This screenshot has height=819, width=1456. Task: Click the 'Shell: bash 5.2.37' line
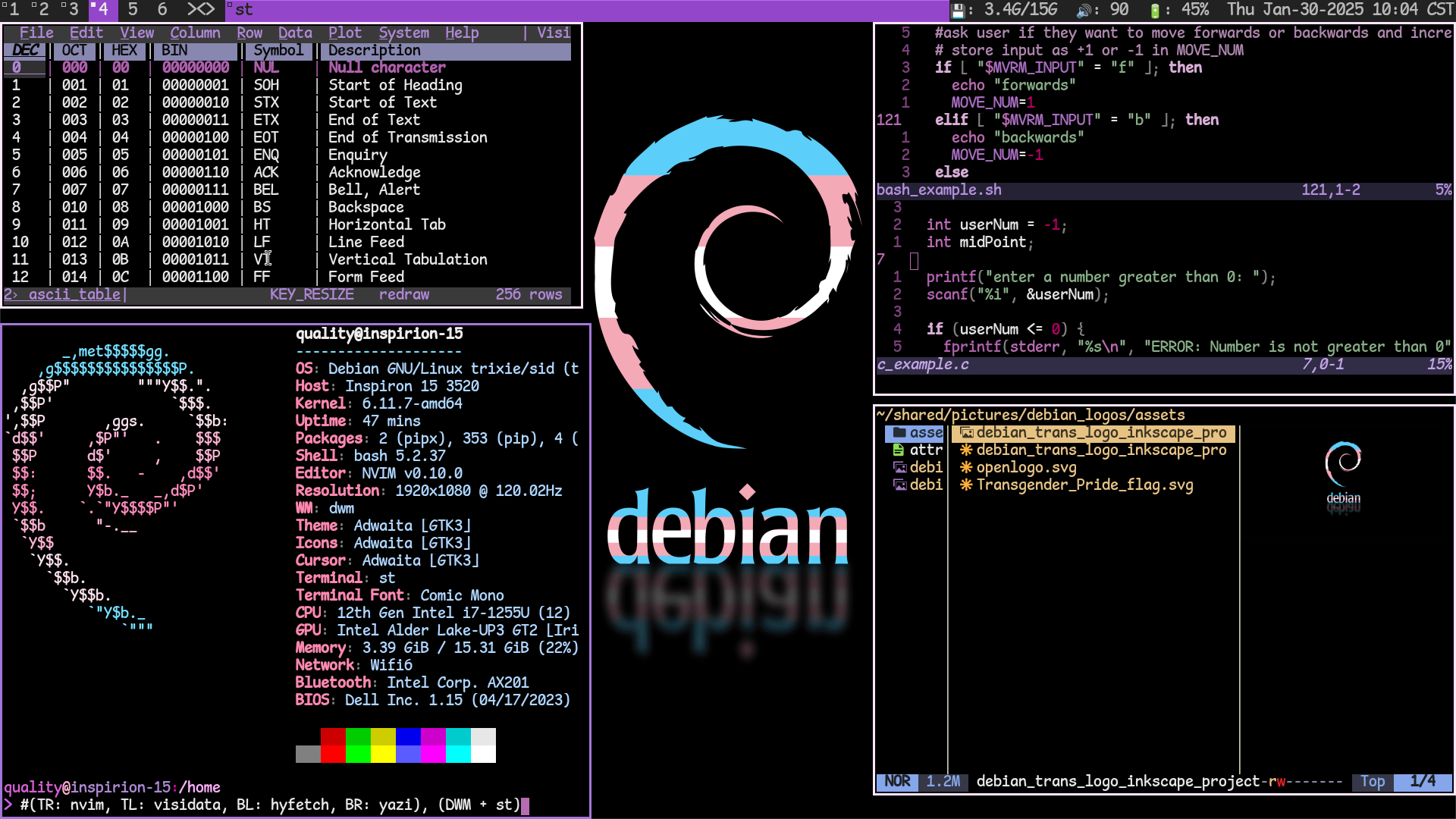[x=370, y=456]
